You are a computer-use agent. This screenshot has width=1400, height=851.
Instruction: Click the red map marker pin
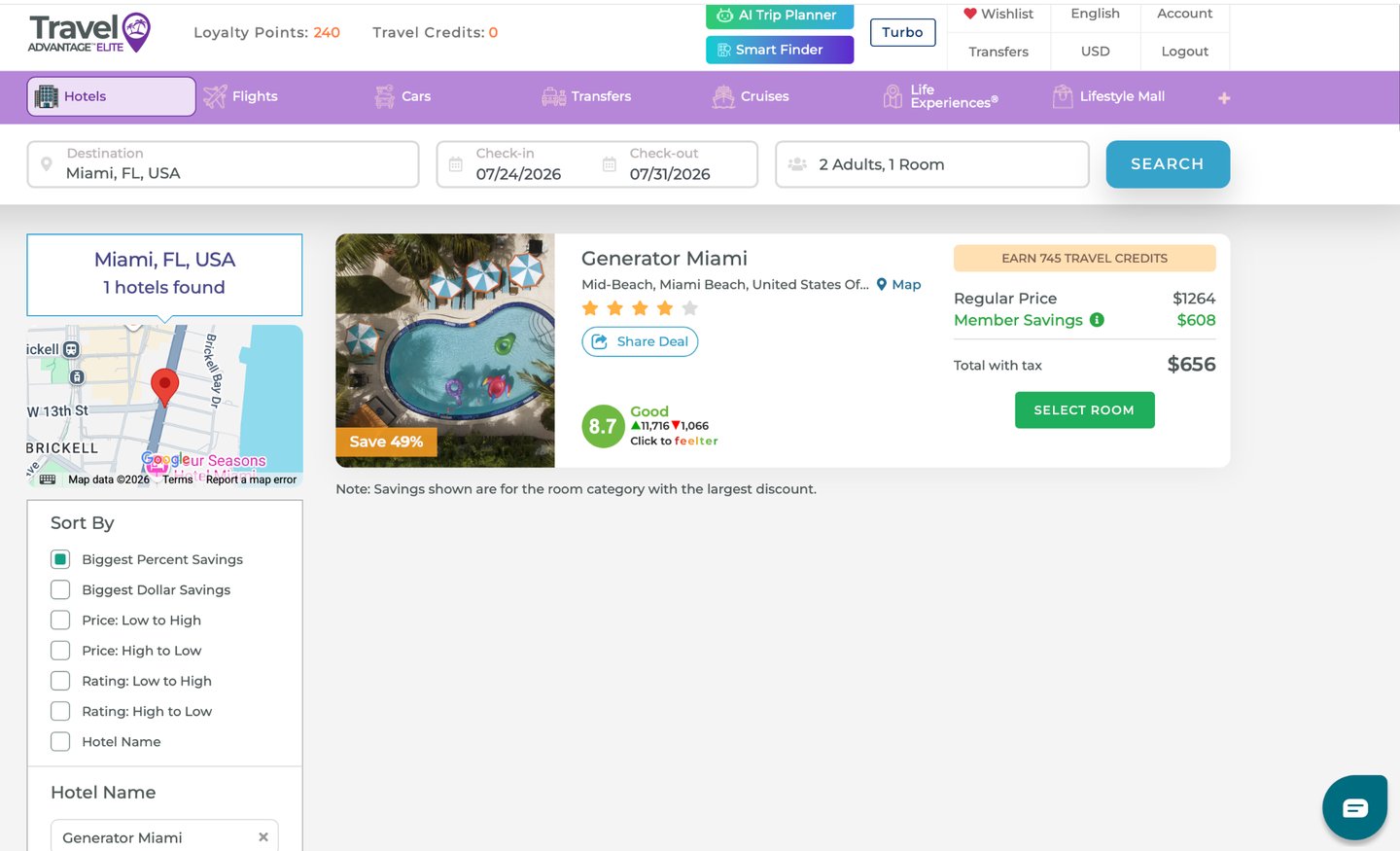point(165,387)
